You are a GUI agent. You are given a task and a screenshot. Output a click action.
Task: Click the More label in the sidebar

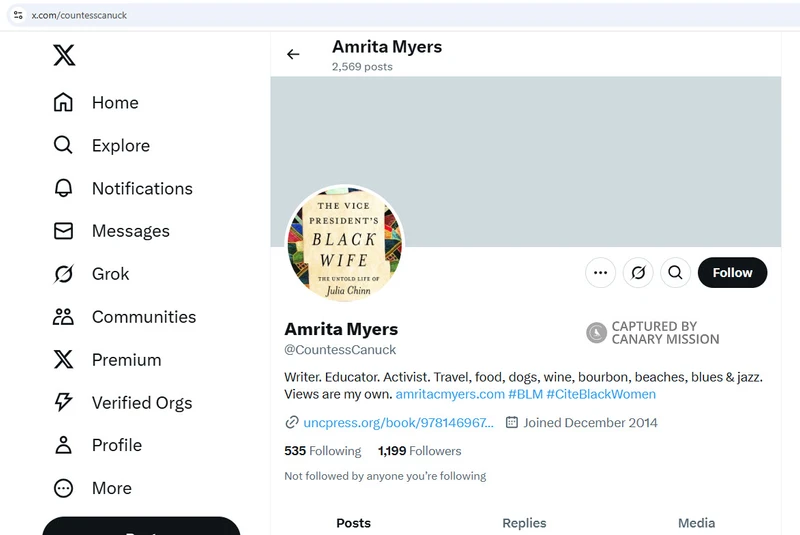pos(112,488)
